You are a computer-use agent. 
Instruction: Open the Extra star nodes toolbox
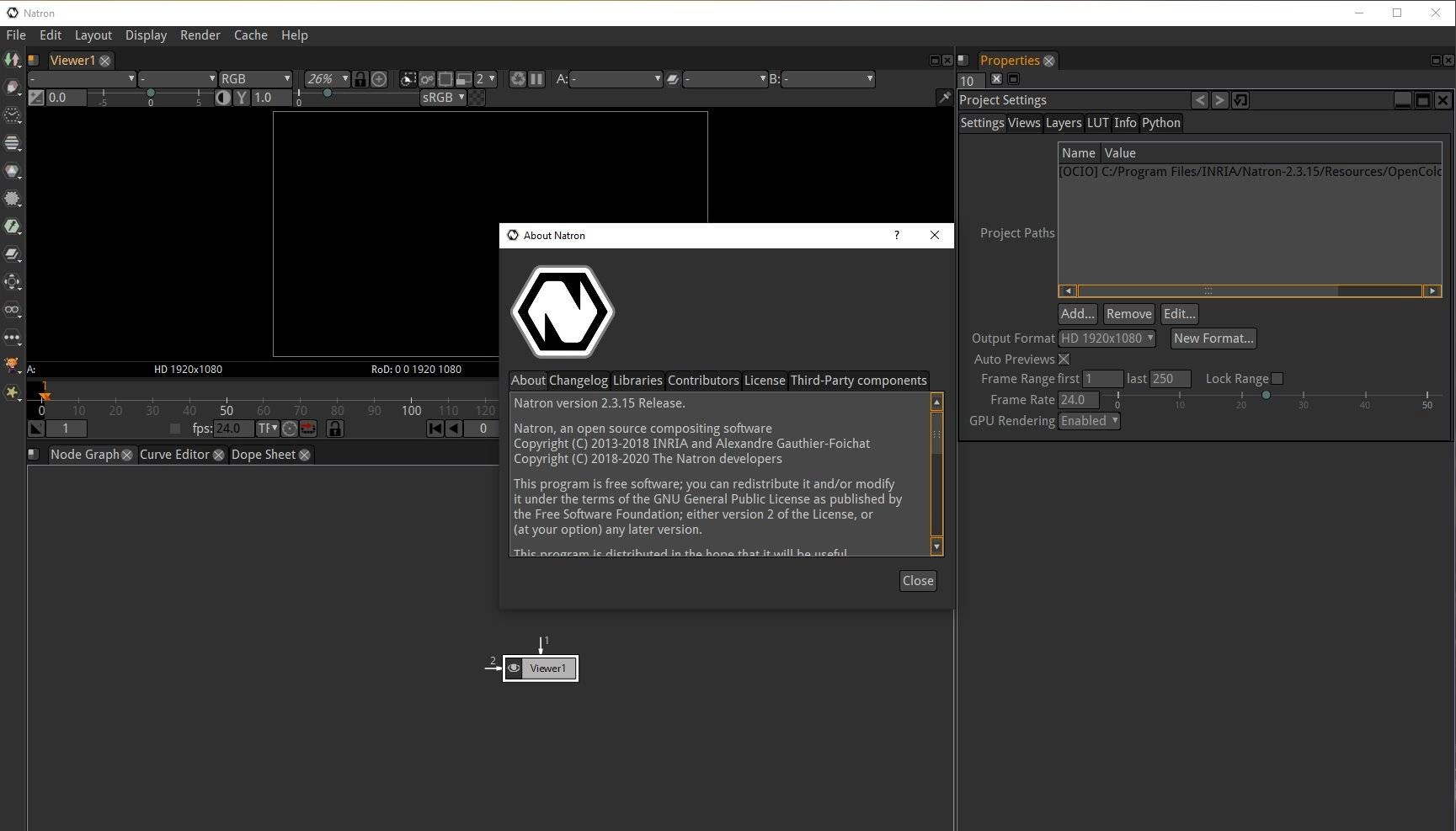point(12,393)
